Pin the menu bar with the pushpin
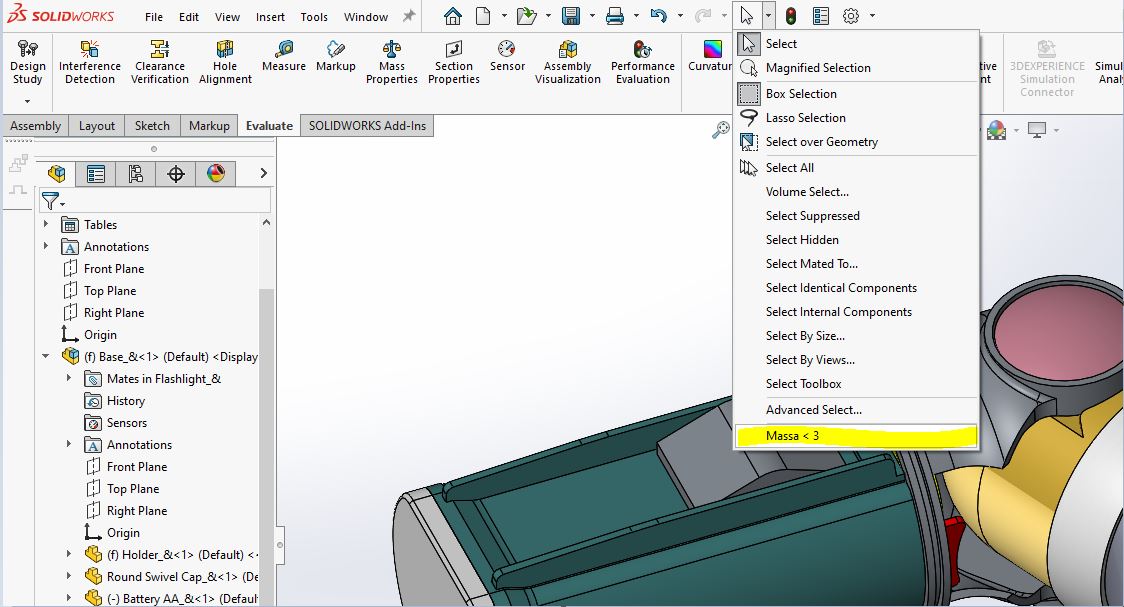The width and height of the screenshot is (1124, 607). coord(408,17)
